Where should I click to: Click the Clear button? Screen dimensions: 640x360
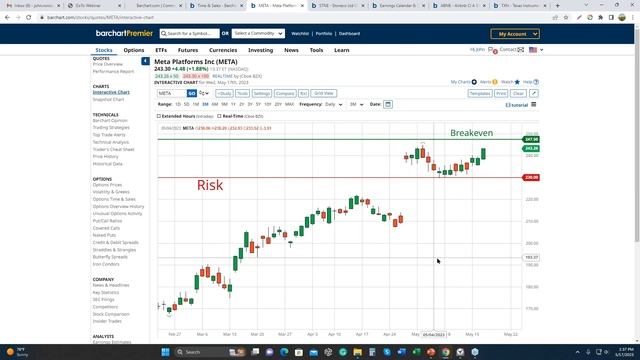click(x=518, y=93)
